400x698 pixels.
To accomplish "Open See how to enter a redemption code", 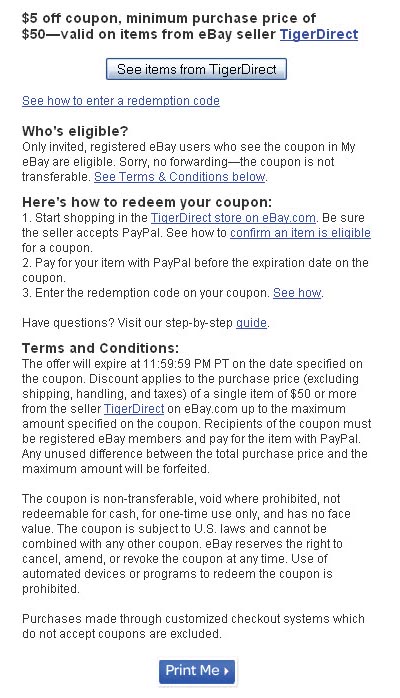I will coord(121,101).
